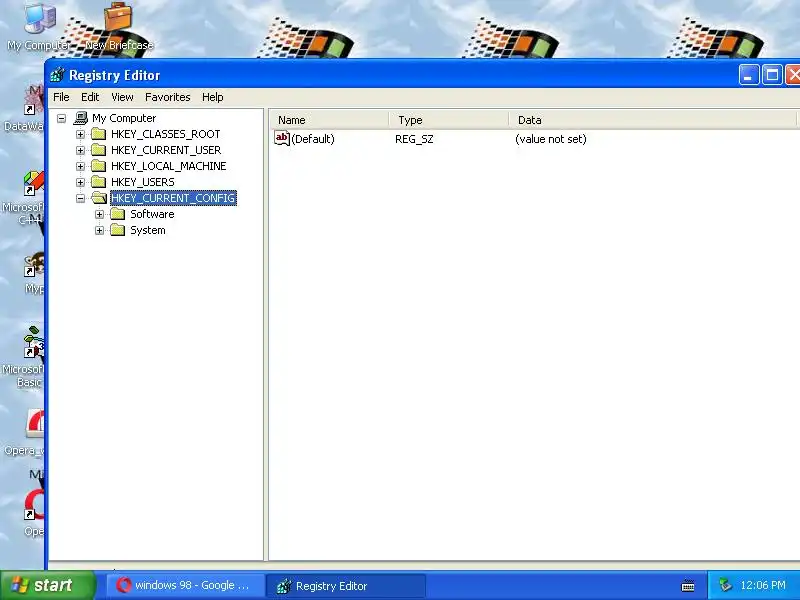Click the Registry Editor title bar icon
800x600 pixels.
57,75
